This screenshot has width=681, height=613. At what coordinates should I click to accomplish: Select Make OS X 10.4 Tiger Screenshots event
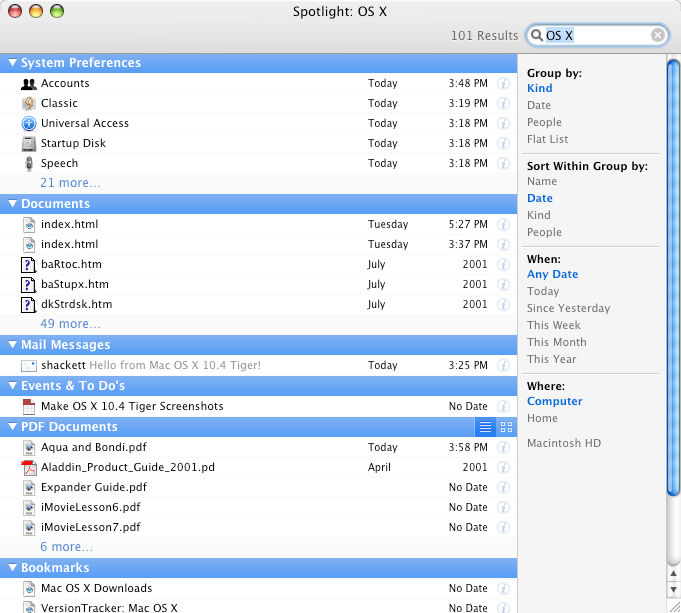coord(132,407)
